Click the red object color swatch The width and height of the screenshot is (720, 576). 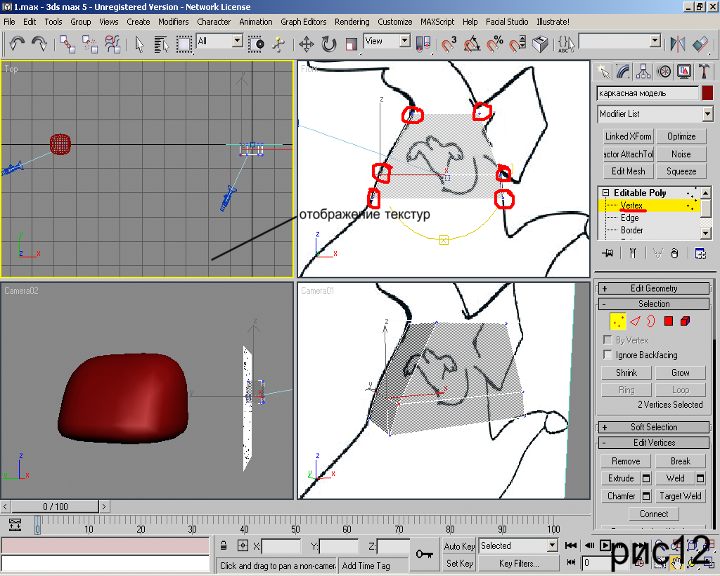click(x=707, y=93)
